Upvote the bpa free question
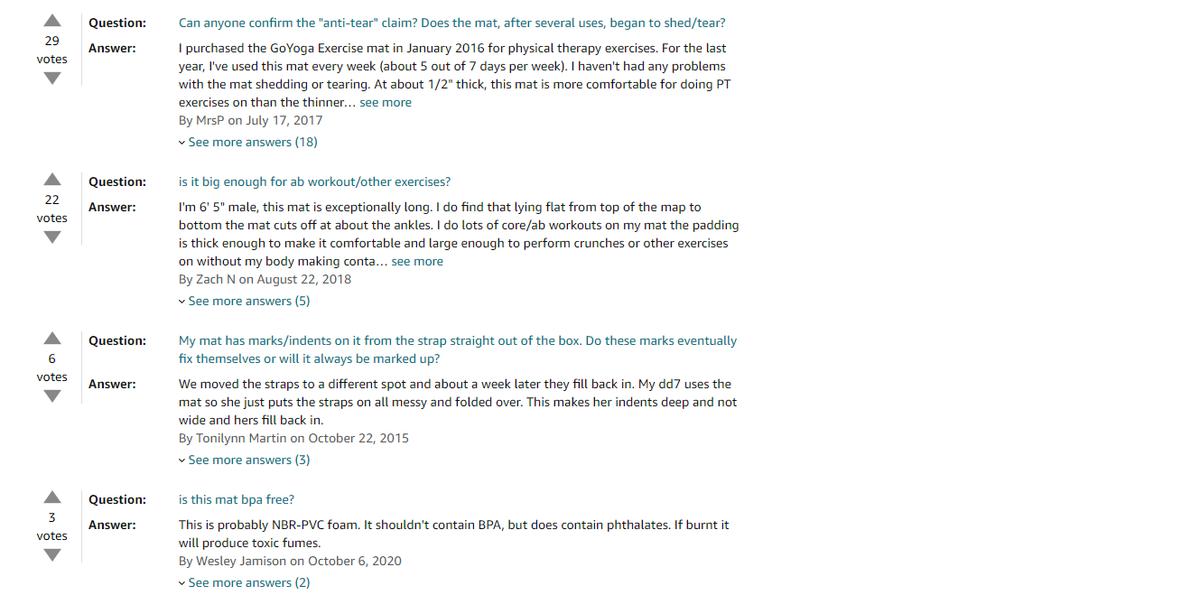1200x595 pixels. pyautogui.click(x=52, y=497)
